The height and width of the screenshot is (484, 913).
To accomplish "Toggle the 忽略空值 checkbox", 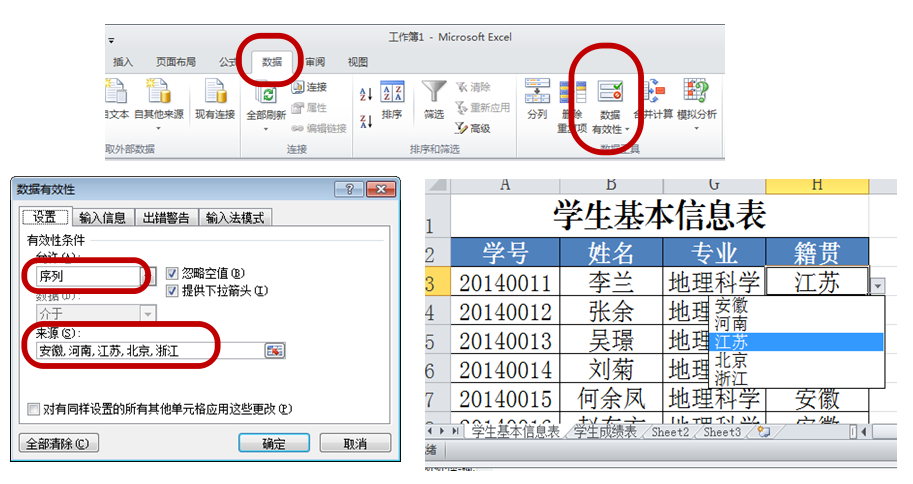I will tap(172, 273).
